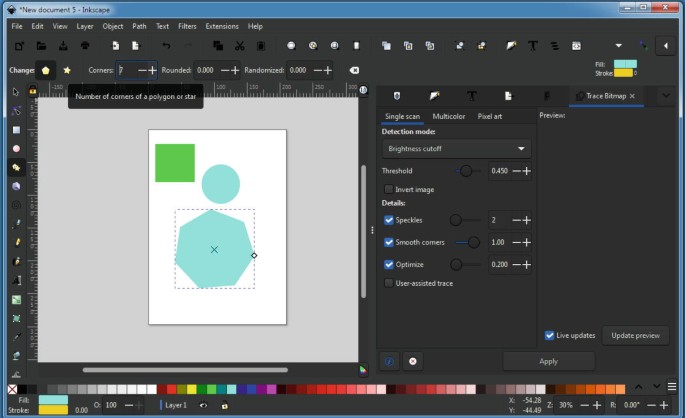Open Fill and Stroke dialog from toolbar
The image size is (685, 418).
[x=511, y=45]
